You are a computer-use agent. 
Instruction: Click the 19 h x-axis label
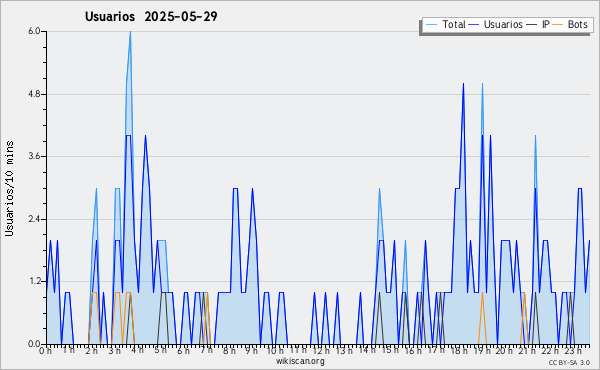pos(482,350)
